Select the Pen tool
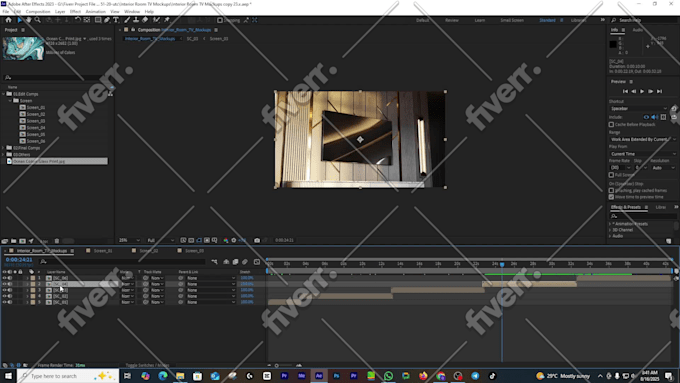This screenshot has width=680, height=383. (107, 20)
